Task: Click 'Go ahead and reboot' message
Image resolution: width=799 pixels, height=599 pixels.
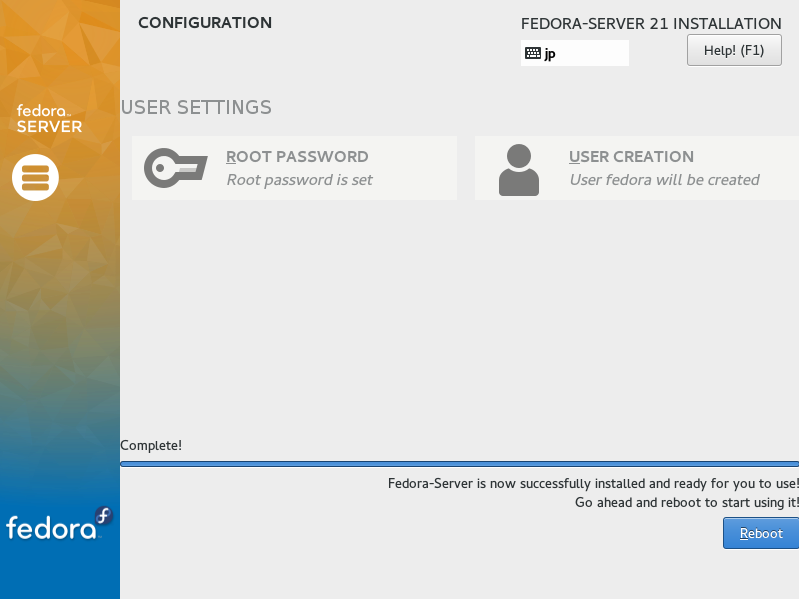Action: (x=687, y=502)
